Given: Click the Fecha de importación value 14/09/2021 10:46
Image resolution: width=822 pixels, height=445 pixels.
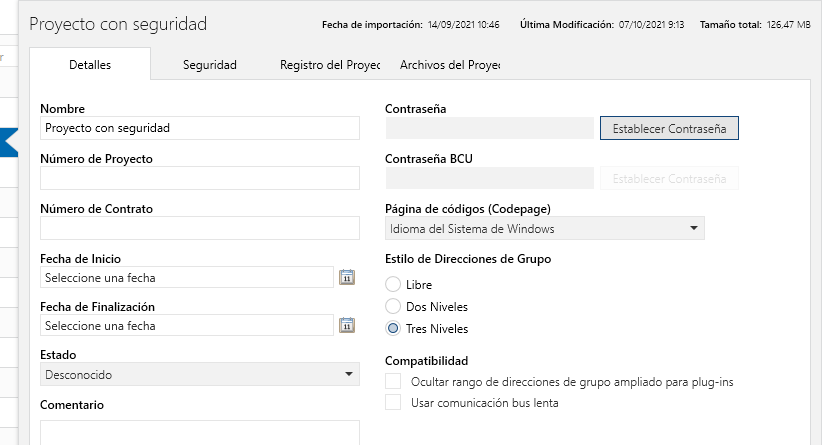Looking at the screenshot, I should (x=463, y=25).
